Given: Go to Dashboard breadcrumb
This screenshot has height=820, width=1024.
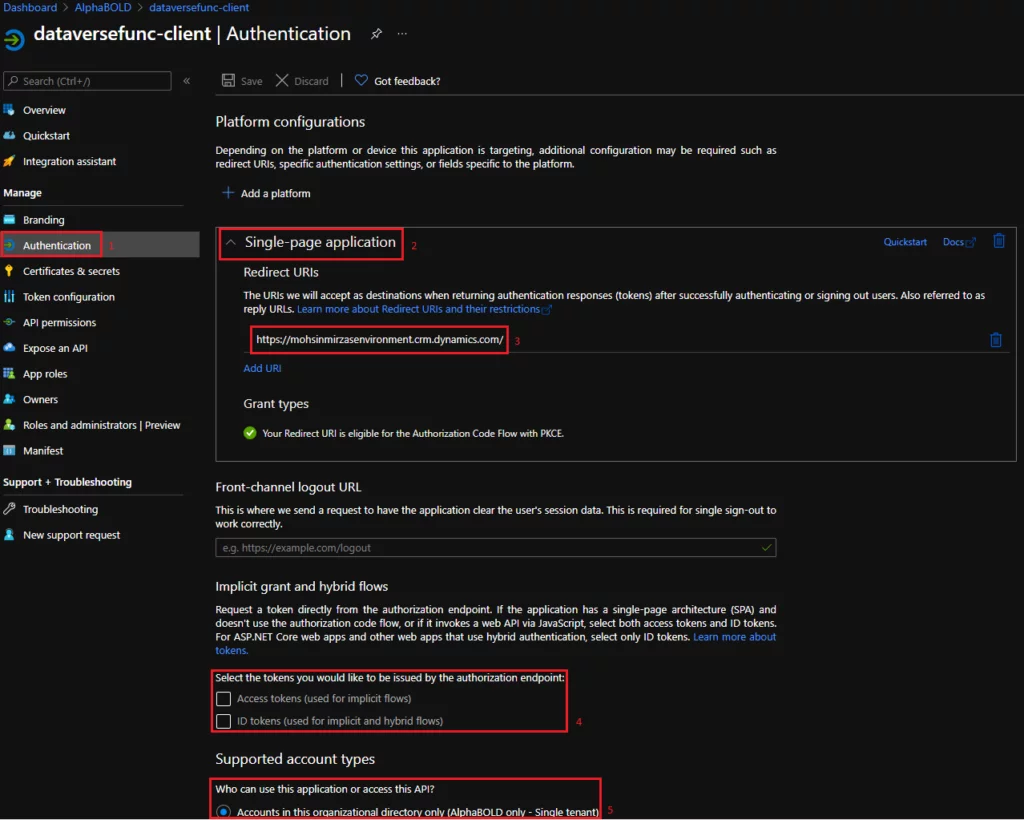Looking at the screenshot, I should click(30, 8).
